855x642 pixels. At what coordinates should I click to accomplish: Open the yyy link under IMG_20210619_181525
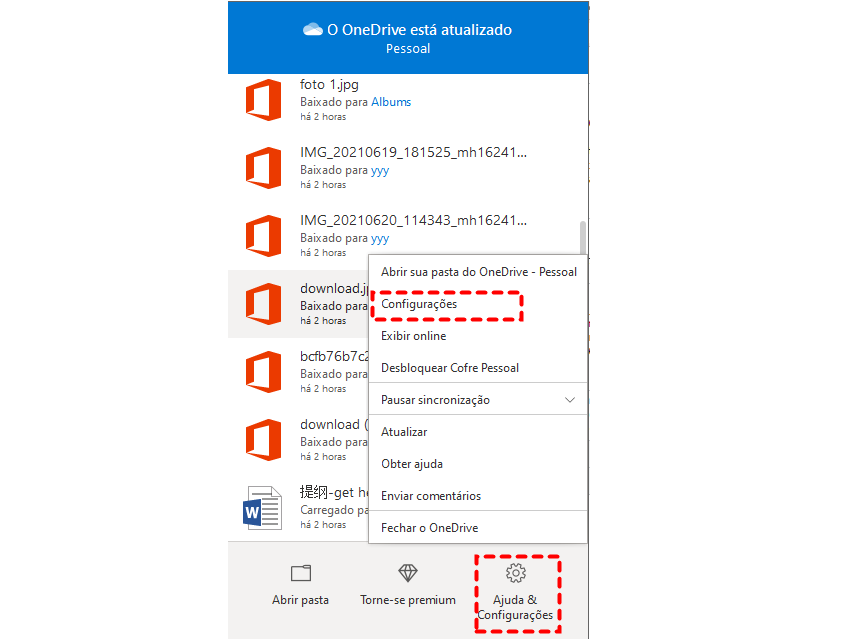(380, 170)
